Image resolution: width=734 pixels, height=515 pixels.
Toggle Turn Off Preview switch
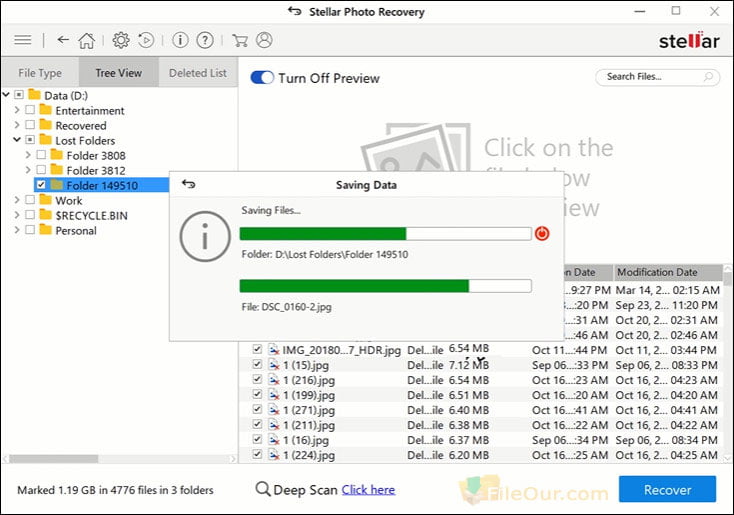[262, 78]
